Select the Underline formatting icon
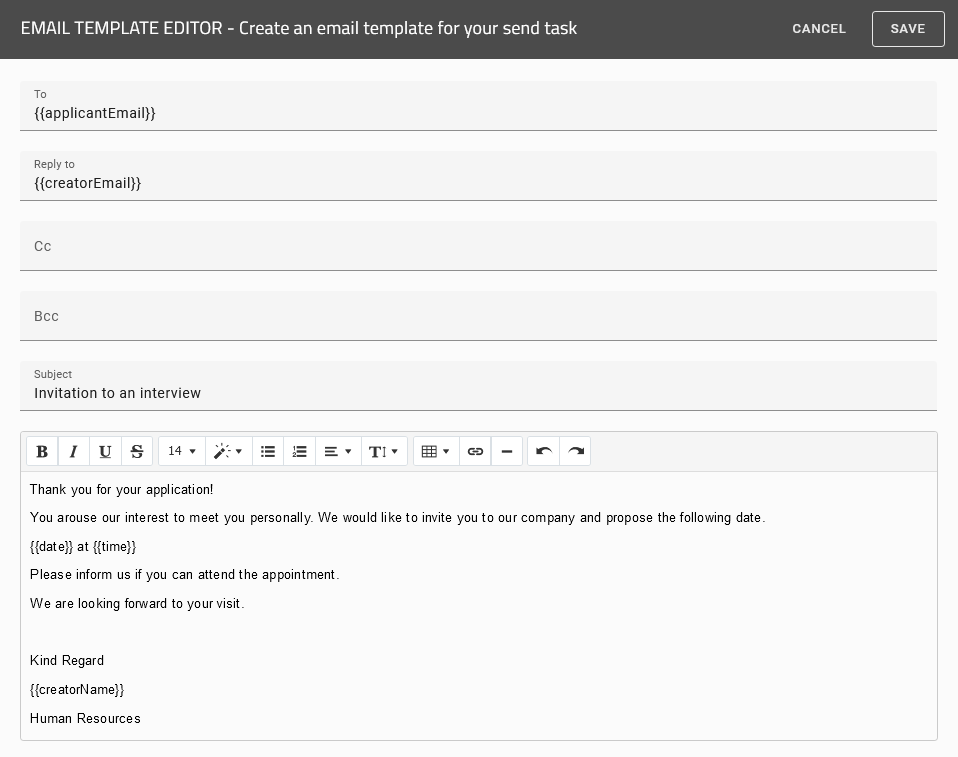The width and height of the screenshot is (958, 757). [105, 451]
